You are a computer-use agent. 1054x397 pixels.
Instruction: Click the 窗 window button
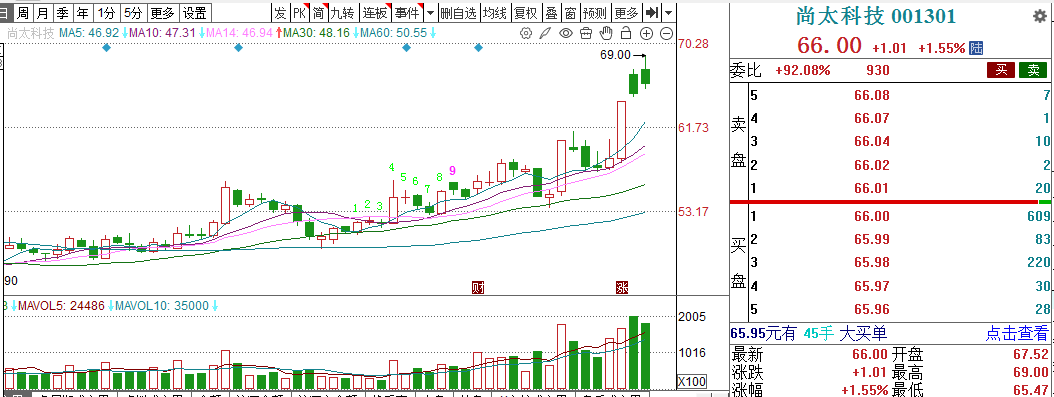[570, 12]
